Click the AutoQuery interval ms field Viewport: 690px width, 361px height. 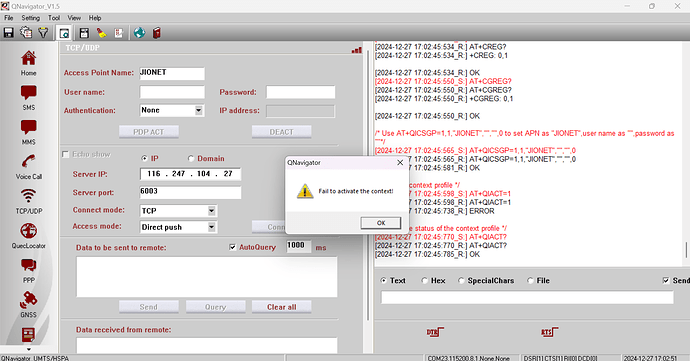coord(299,247)
